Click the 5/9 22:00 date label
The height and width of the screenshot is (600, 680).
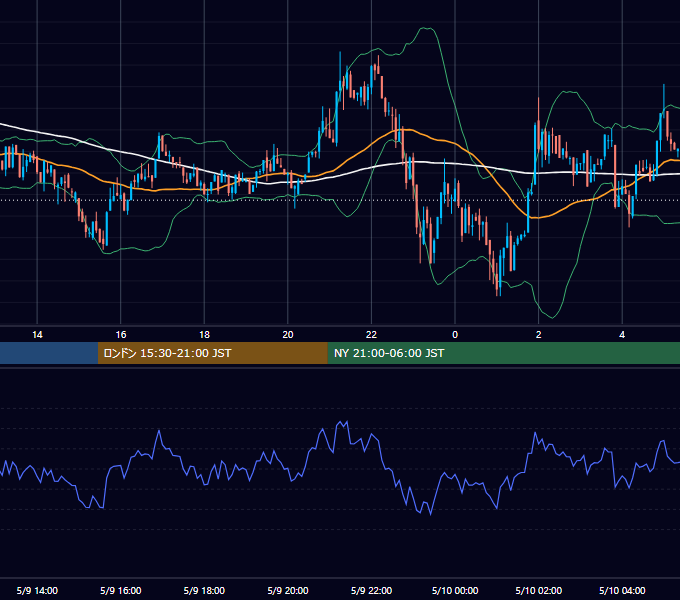point(371,590)
